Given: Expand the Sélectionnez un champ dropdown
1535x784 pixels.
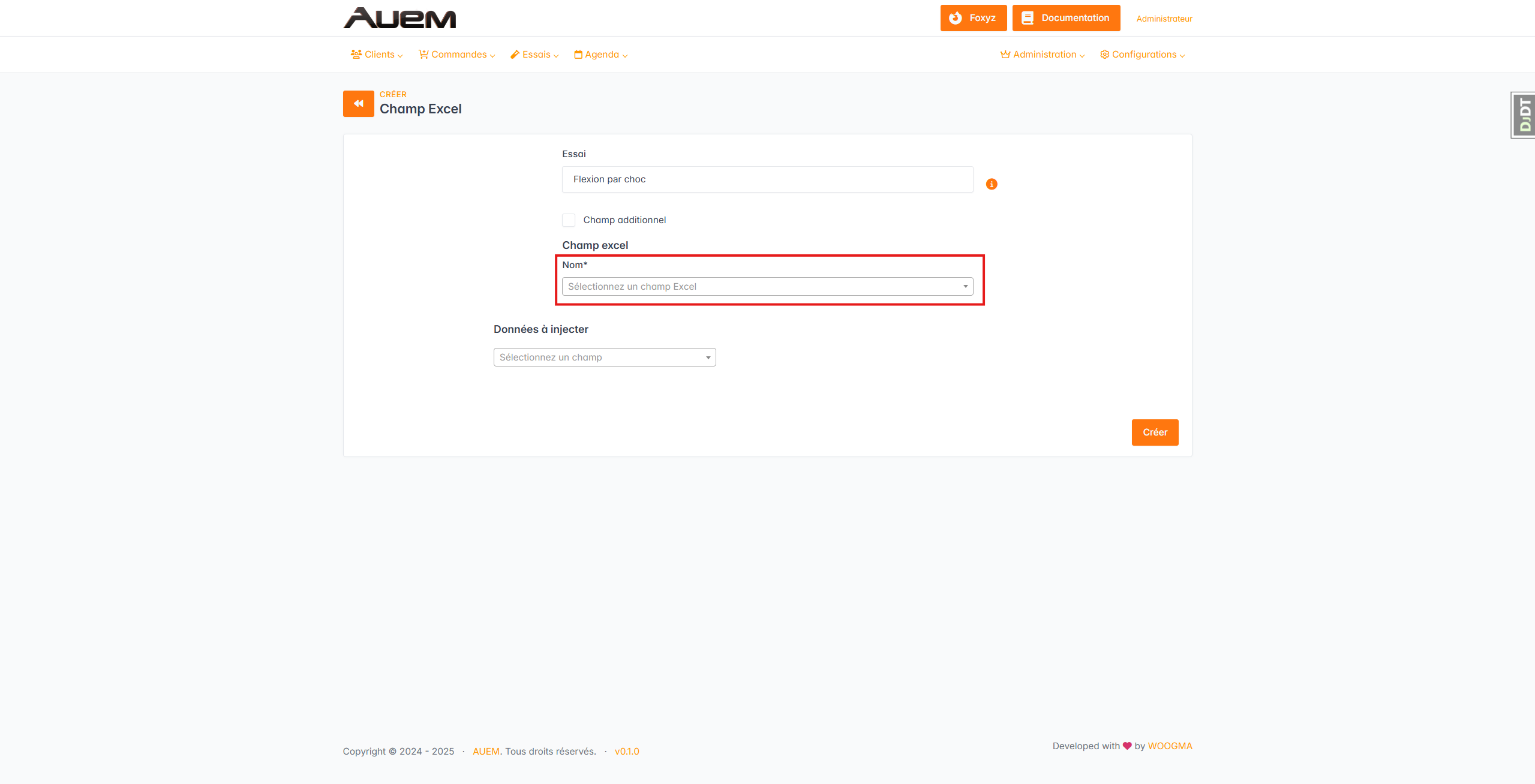Looking at the screenshot, I should (x=604, y=358).
